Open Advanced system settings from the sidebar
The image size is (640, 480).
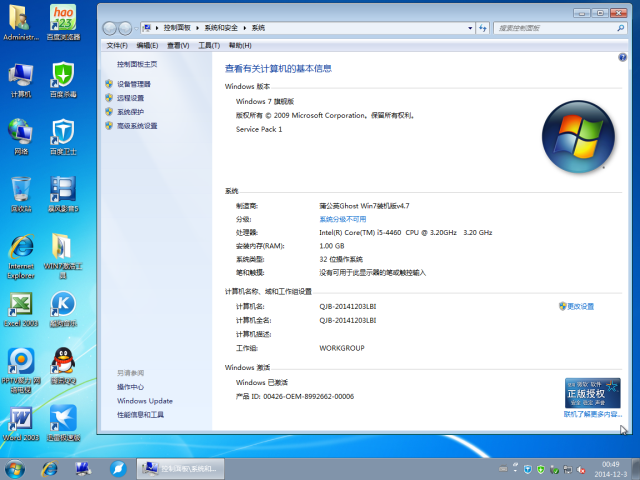pyautogui.click(x=137, y=126)
